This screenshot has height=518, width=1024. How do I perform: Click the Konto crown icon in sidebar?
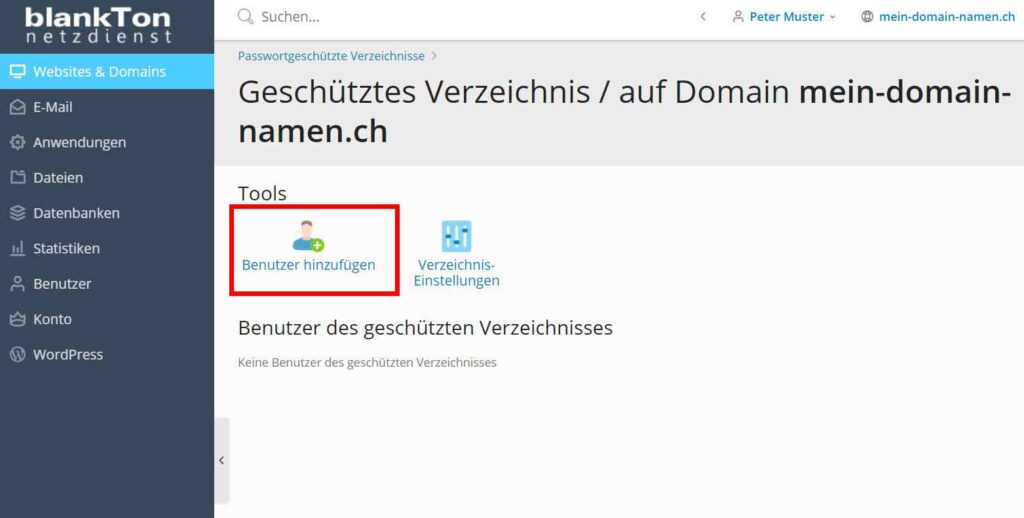[17, 319]
